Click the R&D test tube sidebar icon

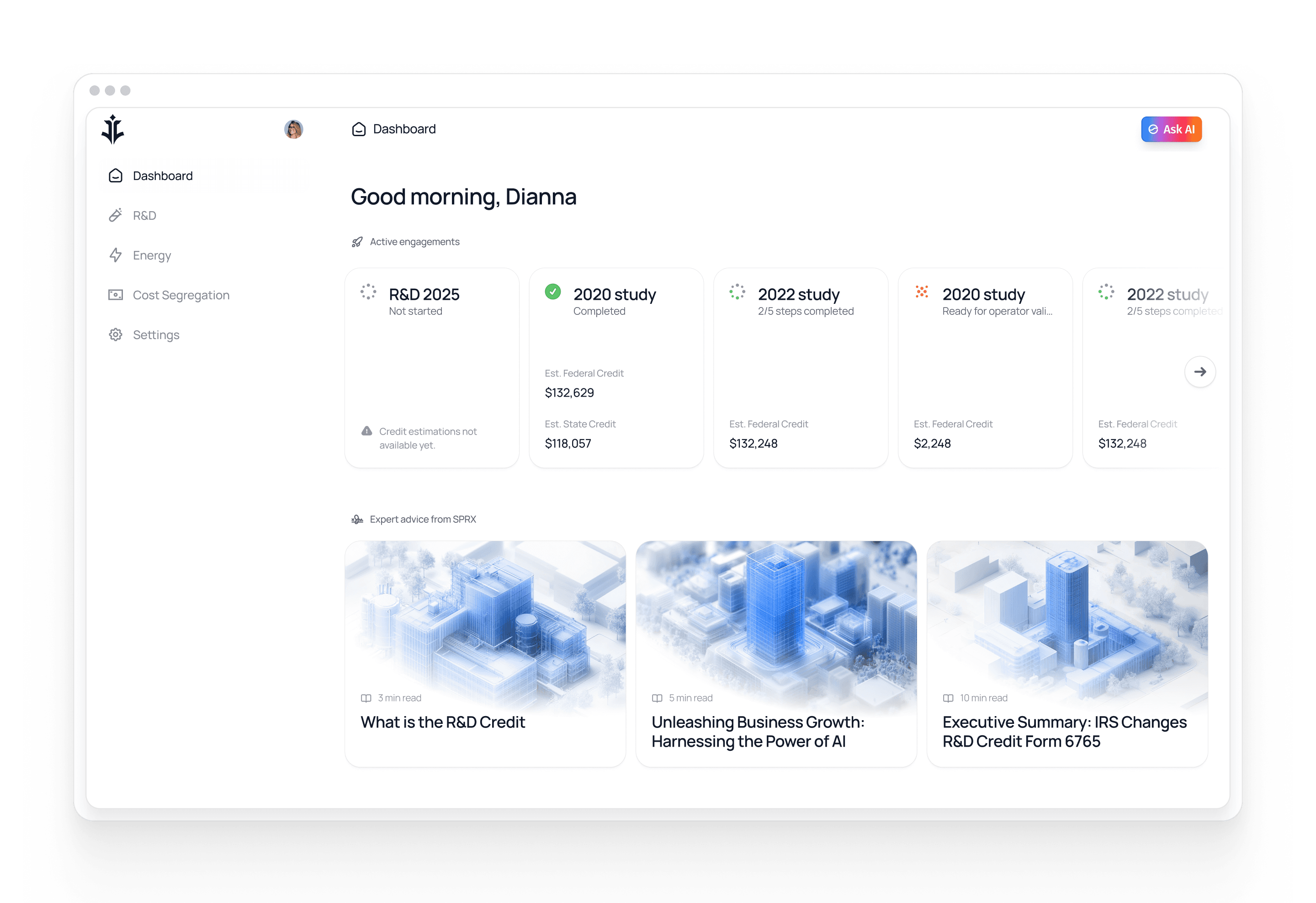pyautogui.click(x=116, y=215)
